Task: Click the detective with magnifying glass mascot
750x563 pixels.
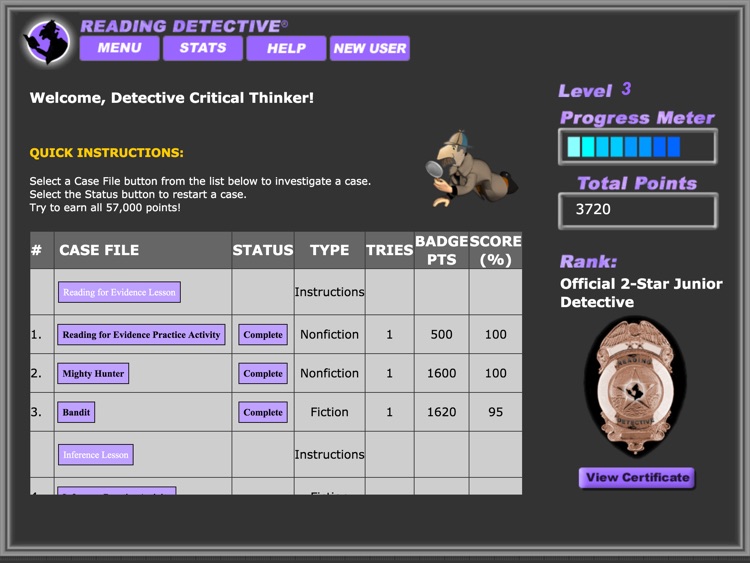Action: click(471, 168)
